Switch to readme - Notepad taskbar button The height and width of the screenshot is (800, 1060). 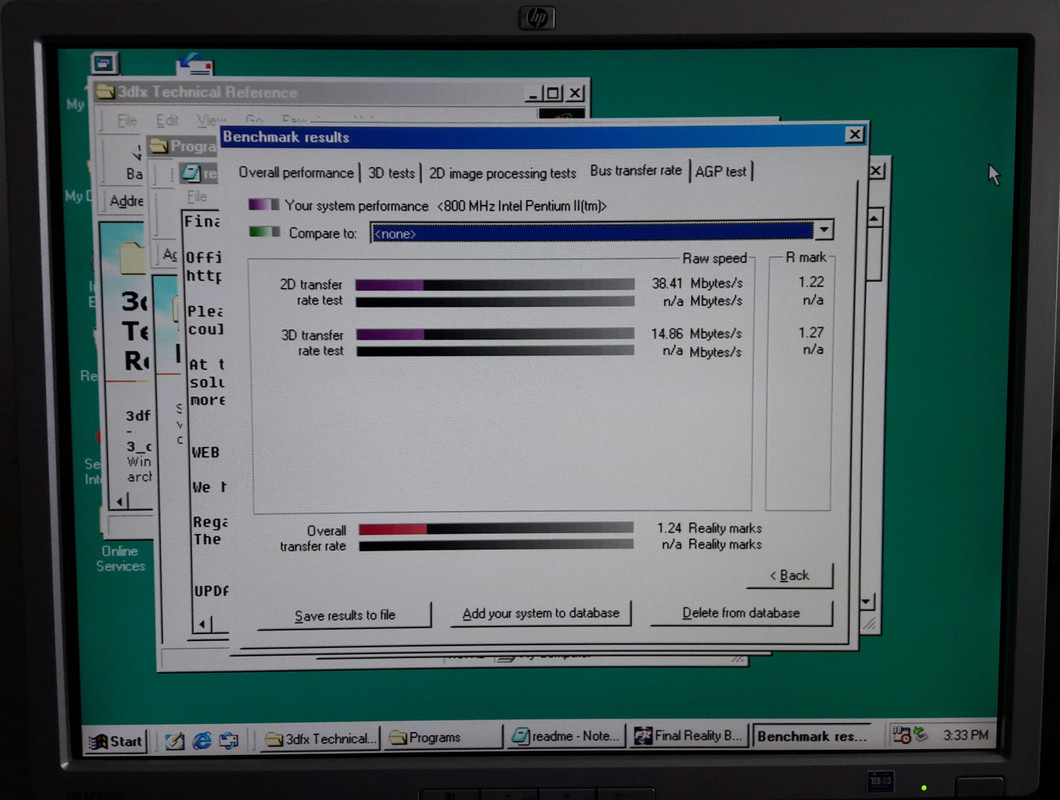click(567, 736)
